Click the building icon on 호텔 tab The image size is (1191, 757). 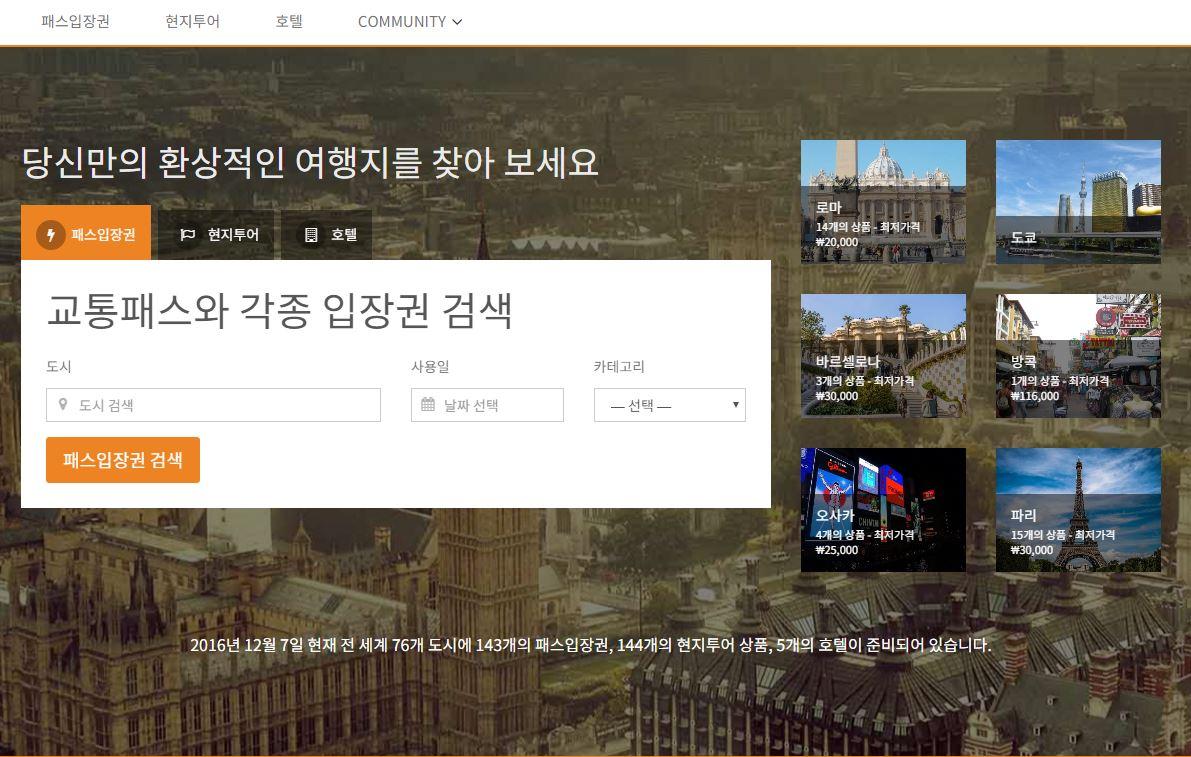point(311,235)
